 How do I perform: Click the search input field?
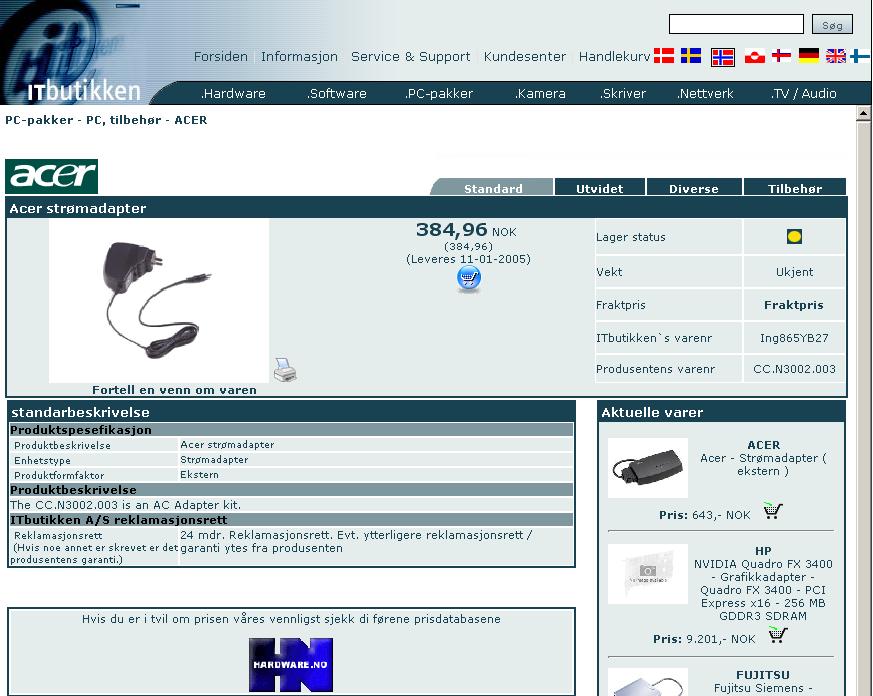point(736,24)
